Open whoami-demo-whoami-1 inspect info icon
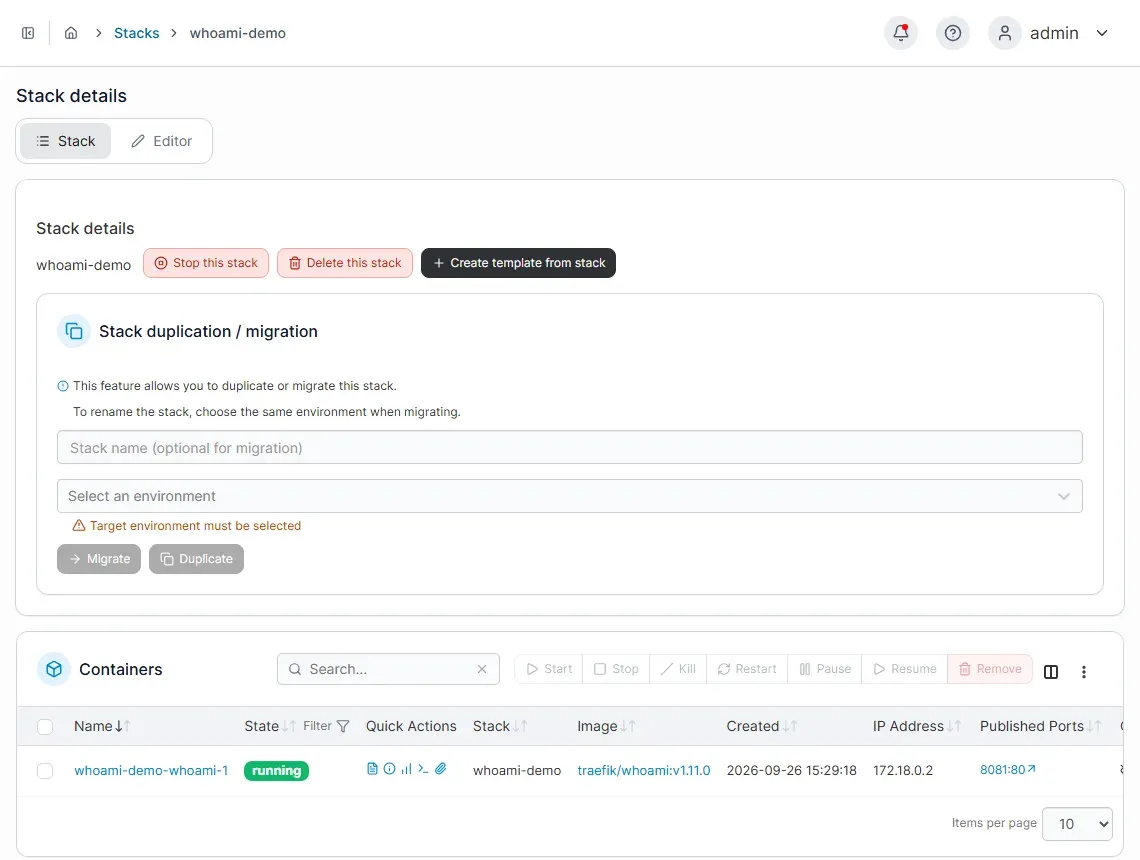This screenshot has width=1140, height=860. 390,768
